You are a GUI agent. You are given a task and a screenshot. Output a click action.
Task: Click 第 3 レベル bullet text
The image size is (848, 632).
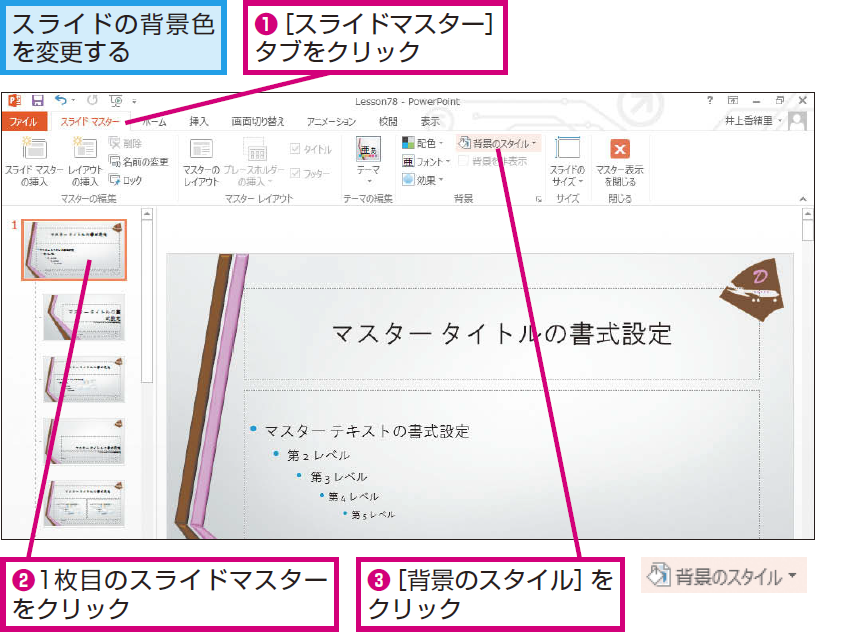[339, 477]
